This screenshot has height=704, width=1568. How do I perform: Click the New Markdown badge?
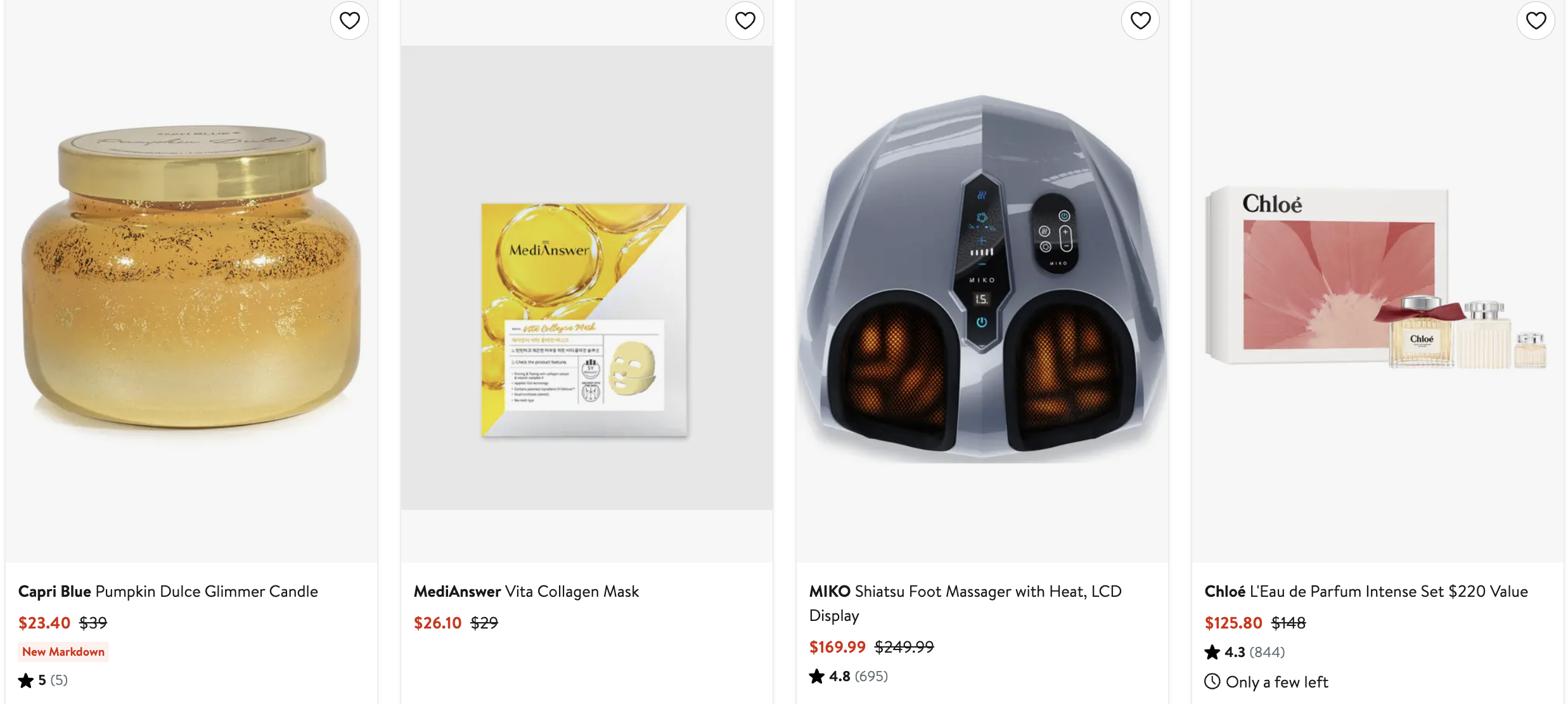[x=63, y=652]
